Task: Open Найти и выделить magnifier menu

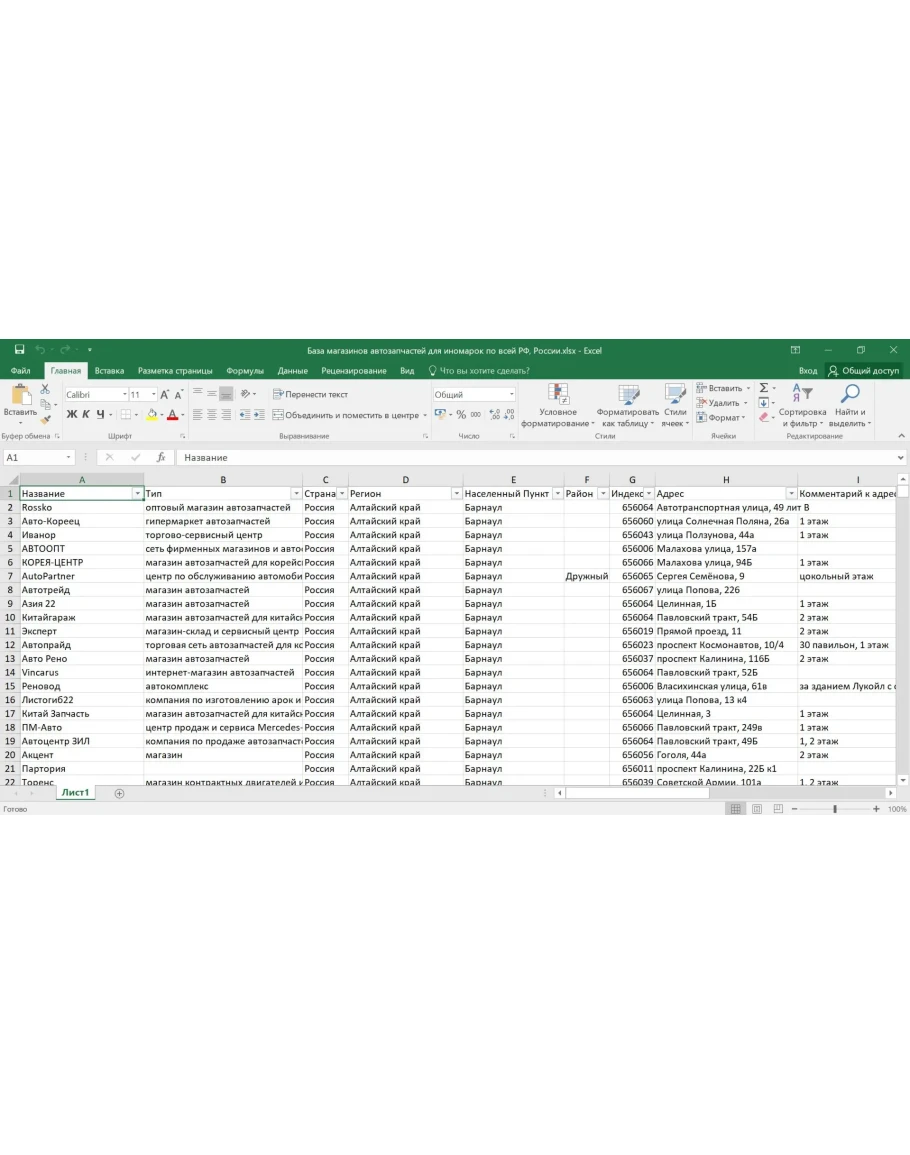Action: [x=850, y=405]
